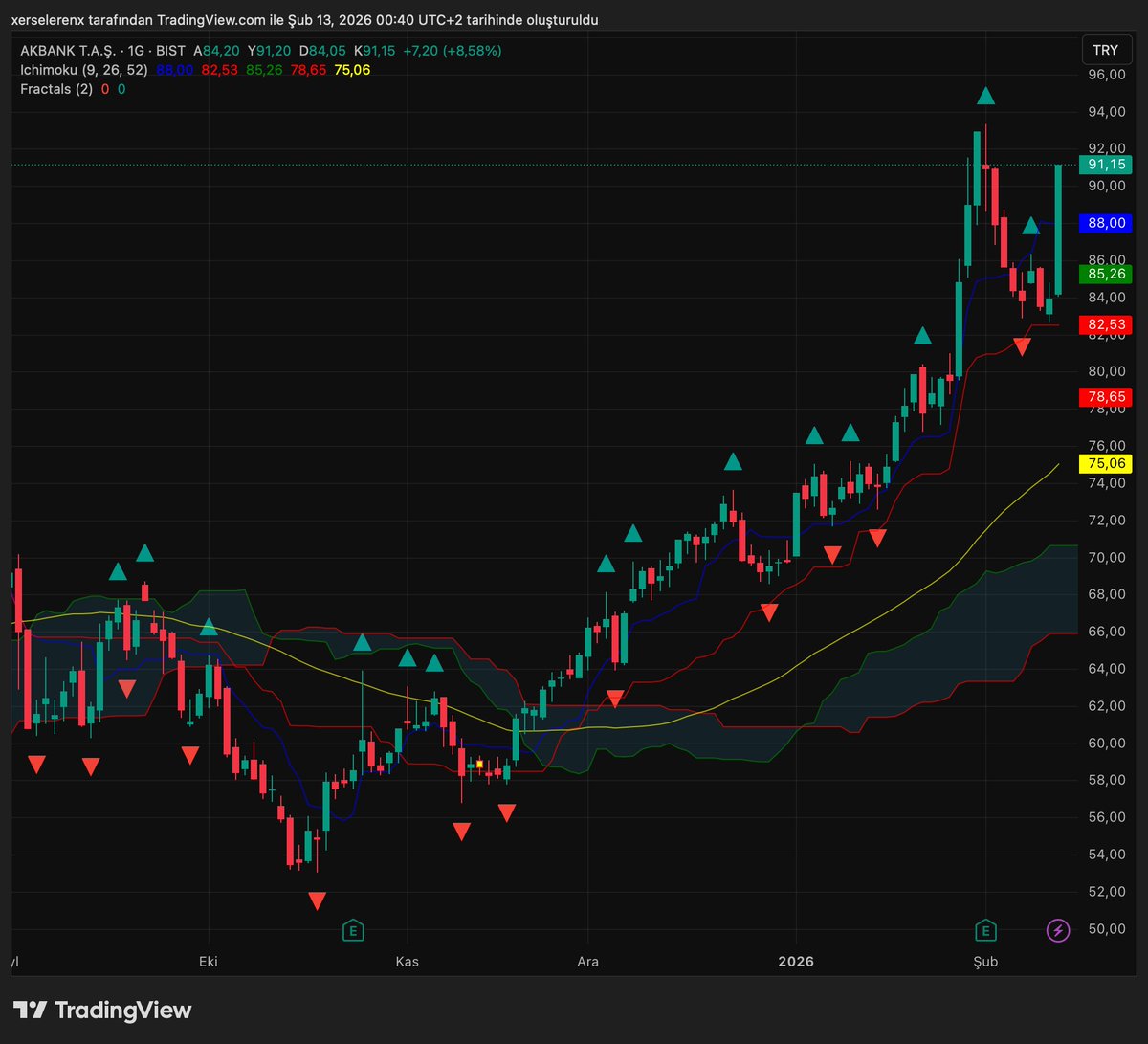Click the 70,00 price scale label
The width and height of the screenshot is (1148, 1044).
click(1107, 558)
